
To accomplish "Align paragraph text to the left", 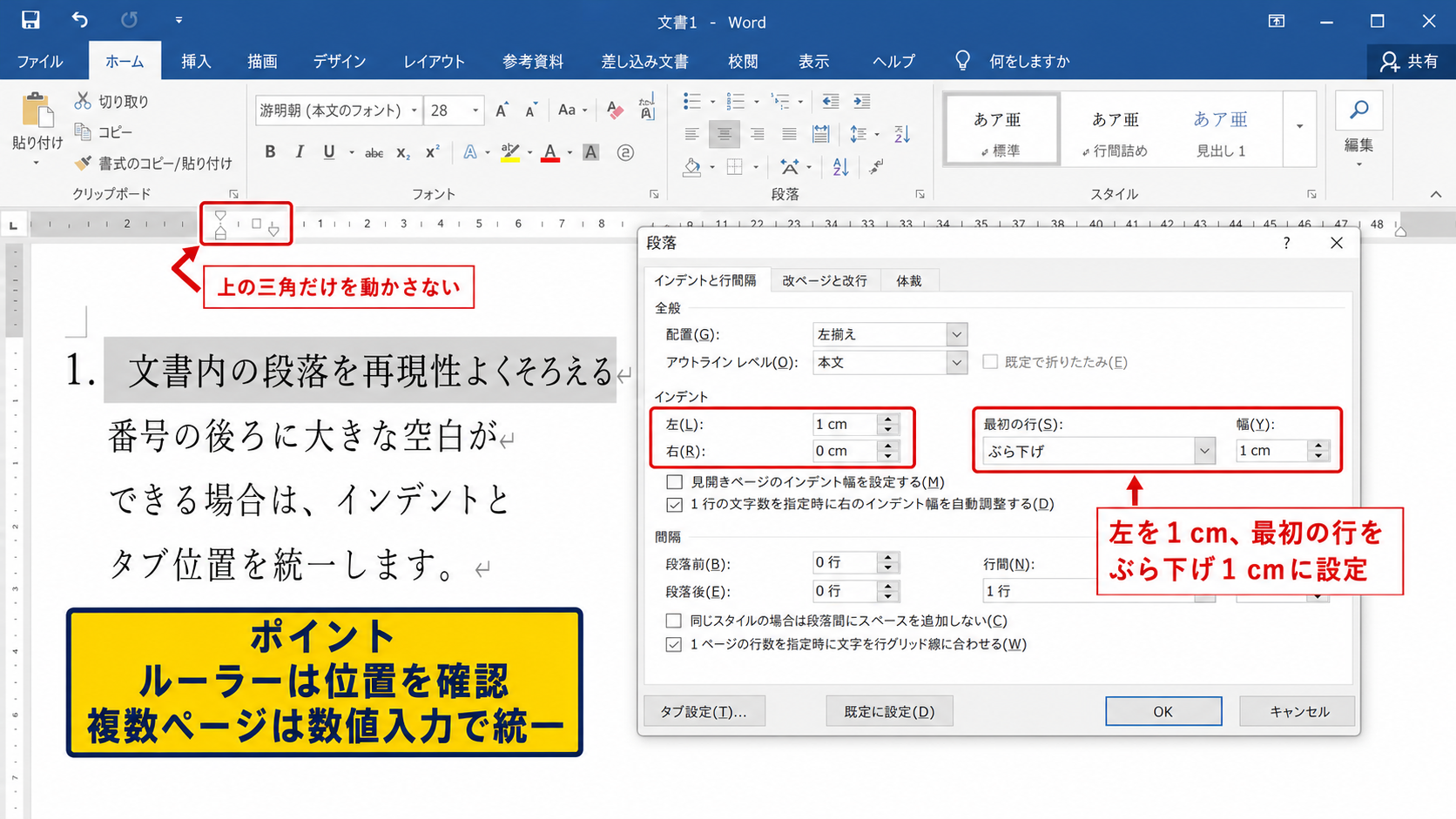I will (x=691, y=134).
